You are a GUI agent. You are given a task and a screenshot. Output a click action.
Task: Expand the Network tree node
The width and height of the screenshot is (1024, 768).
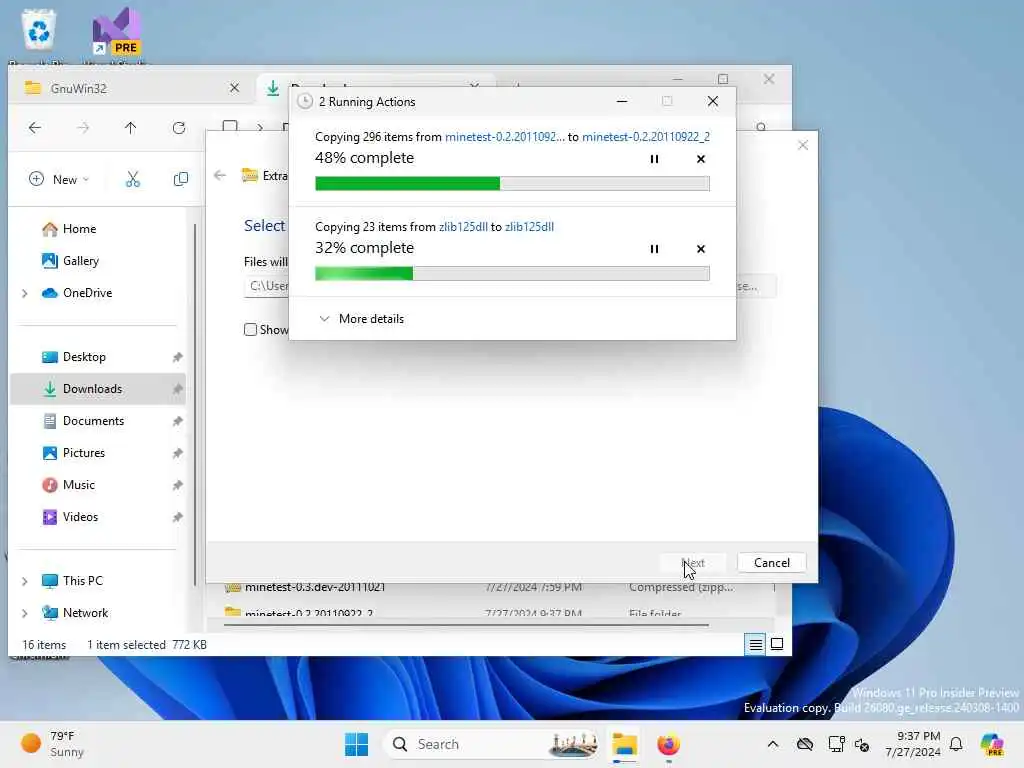coord(25,613)
